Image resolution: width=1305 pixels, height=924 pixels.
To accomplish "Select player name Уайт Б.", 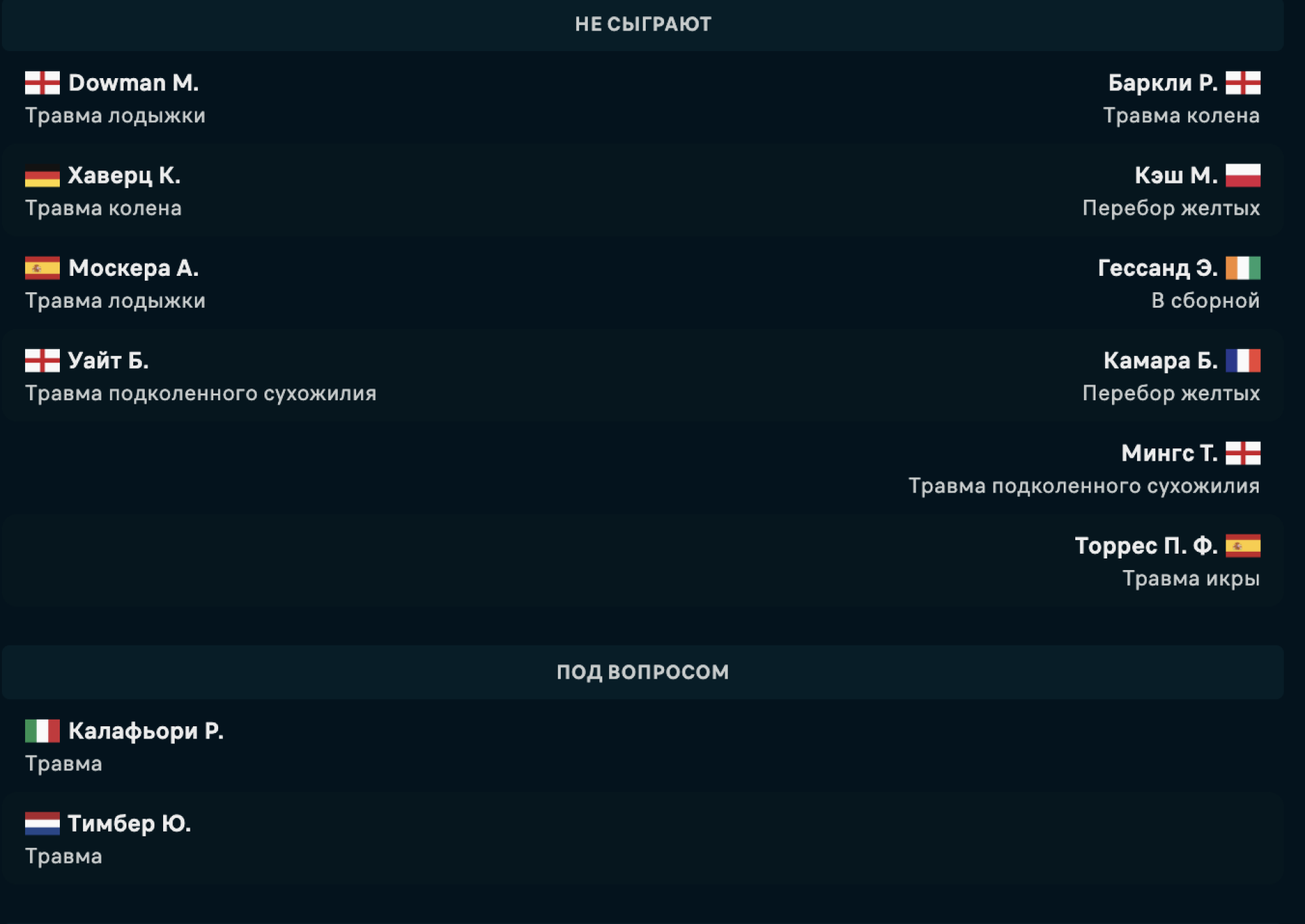I will (108, 361).
